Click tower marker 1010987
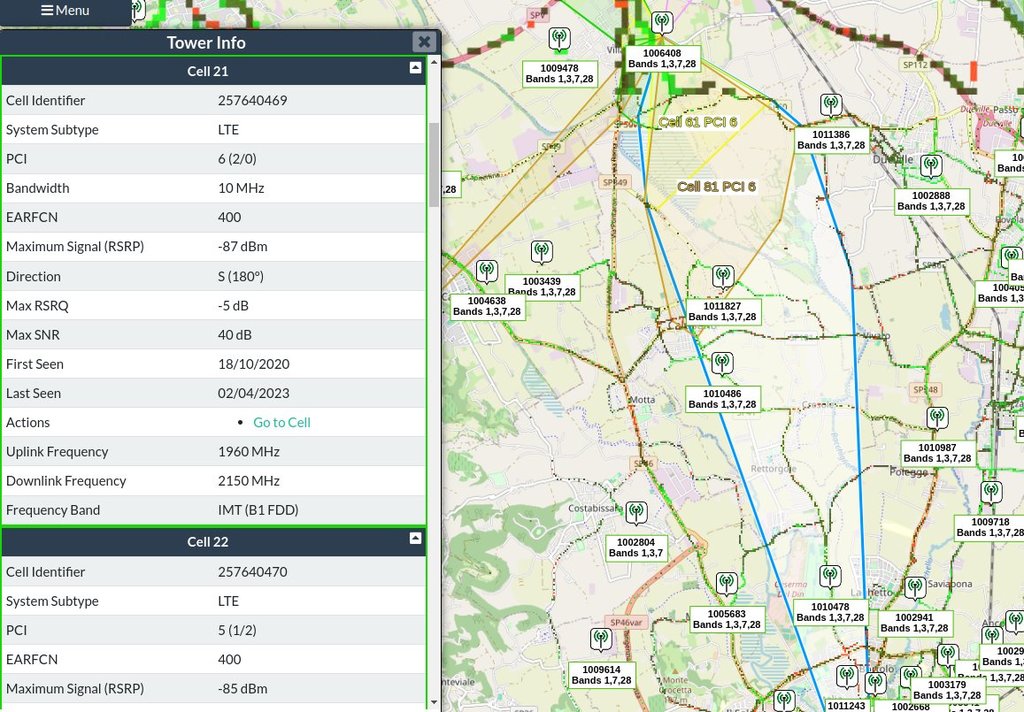Image resolution: width=1024 pixels, height=712 pixels. tap(937, 418)
